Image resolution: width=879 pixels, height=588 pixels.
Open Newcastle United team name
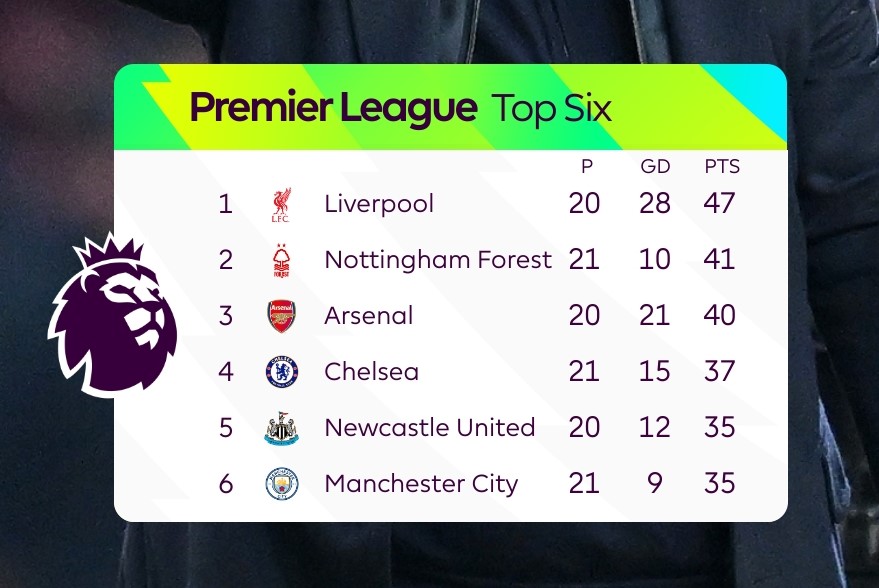point(429,428)
